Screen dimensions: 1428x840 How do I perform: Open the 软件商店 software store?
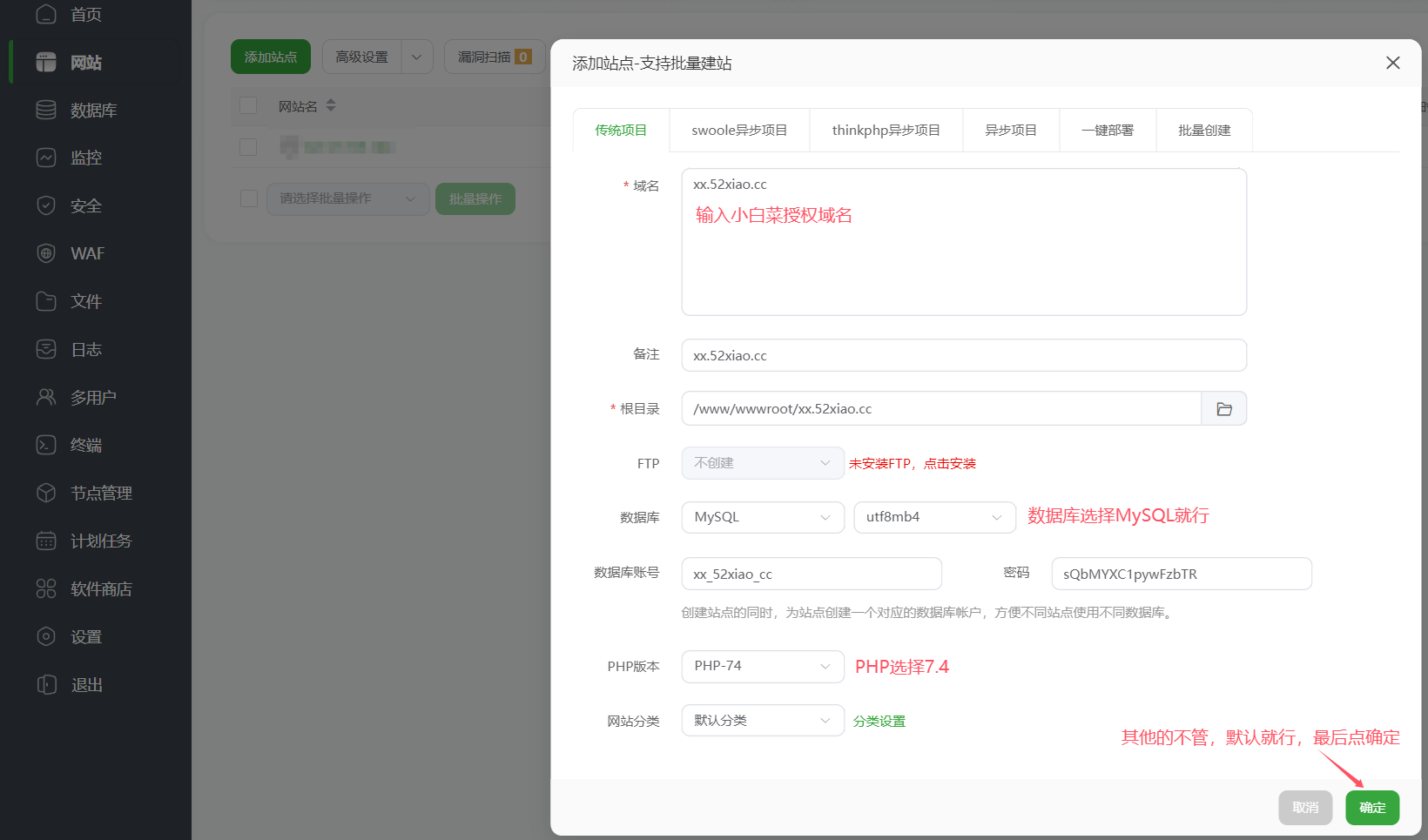[100, 588]
